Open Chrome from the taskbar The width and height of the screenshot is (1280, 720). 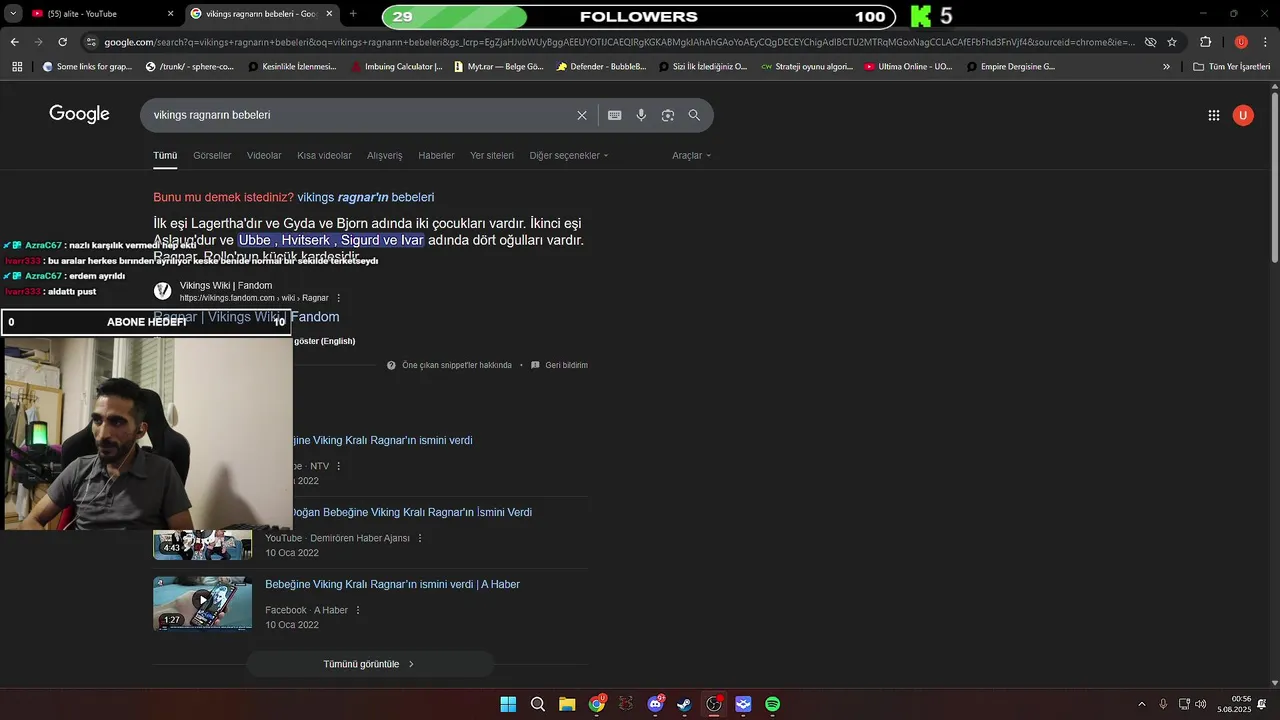tap(597, 704)
